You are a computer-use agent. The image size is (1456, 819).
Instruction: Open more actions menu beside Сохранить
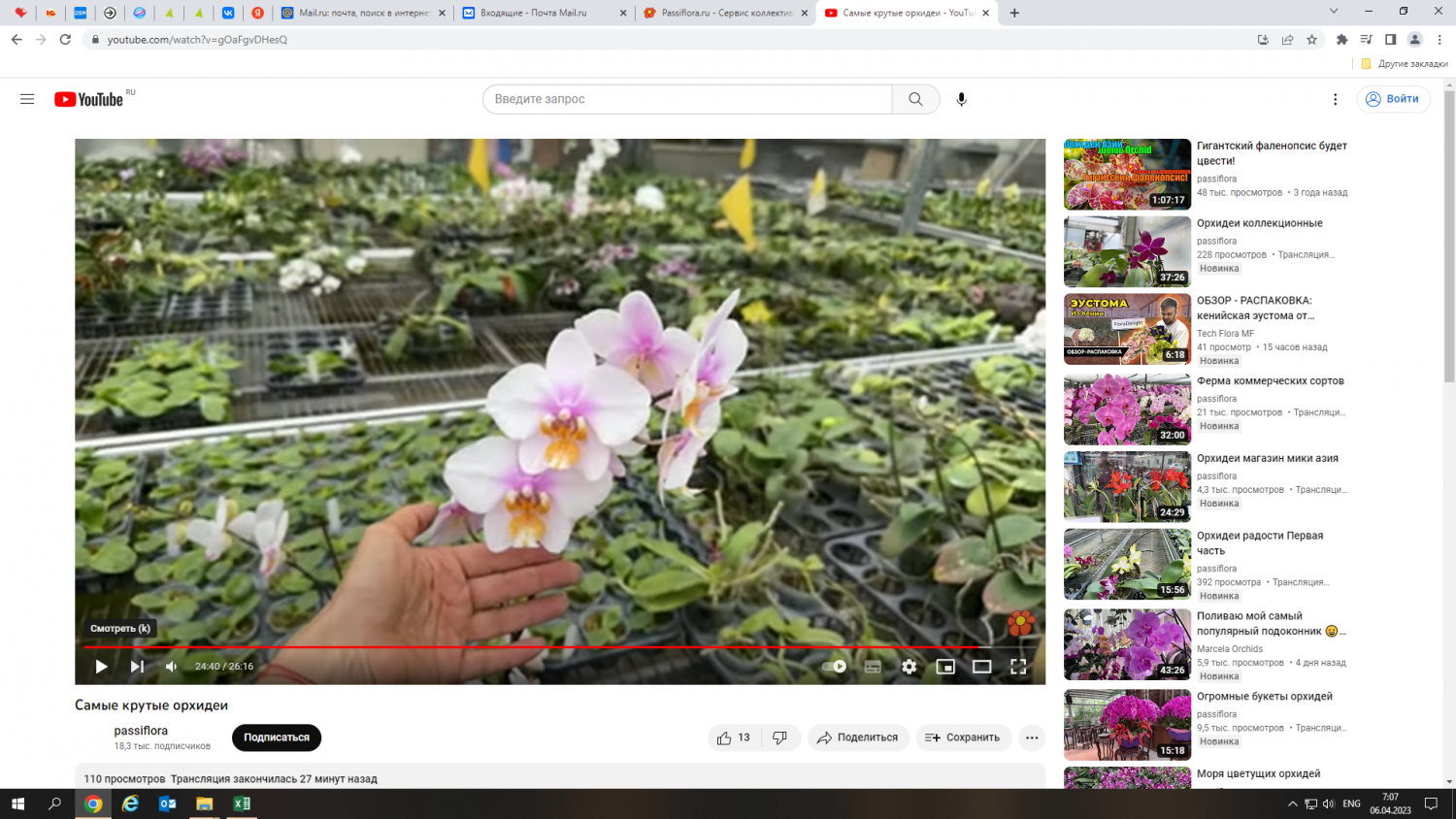click(1032, 737)
